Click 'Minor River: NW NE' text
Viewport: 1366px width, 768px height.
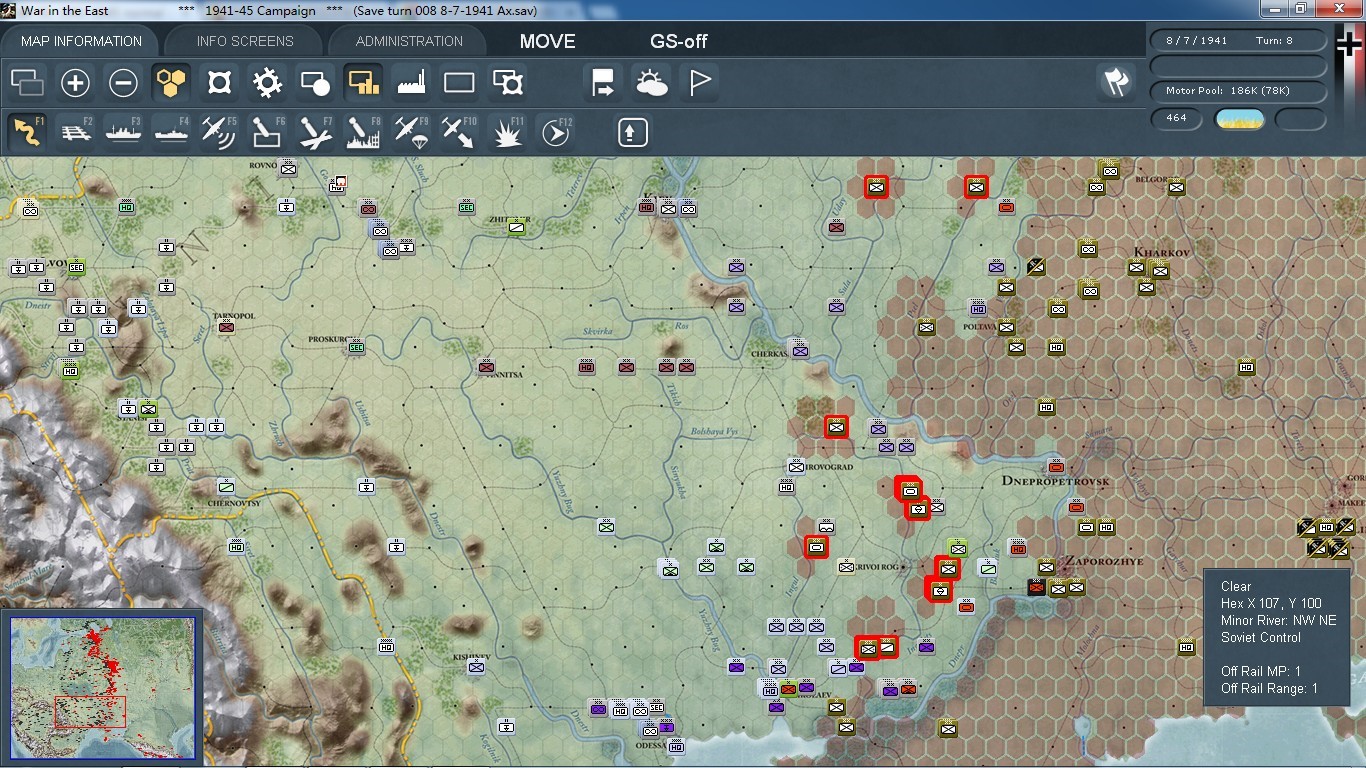pyautogui.click(x=1278, y=620)
